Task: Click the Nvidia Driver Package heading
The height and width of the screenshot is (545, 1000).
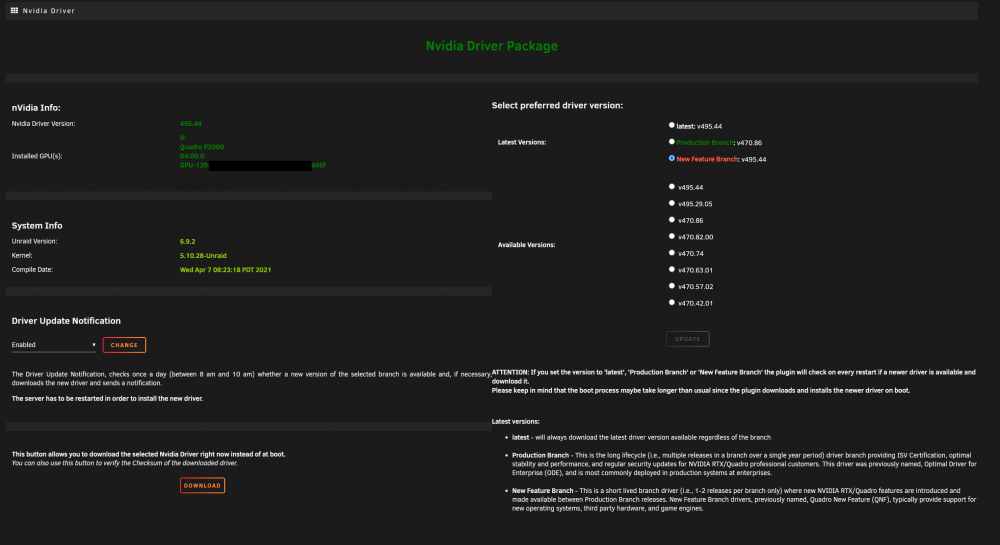Action: click(492, 46)
